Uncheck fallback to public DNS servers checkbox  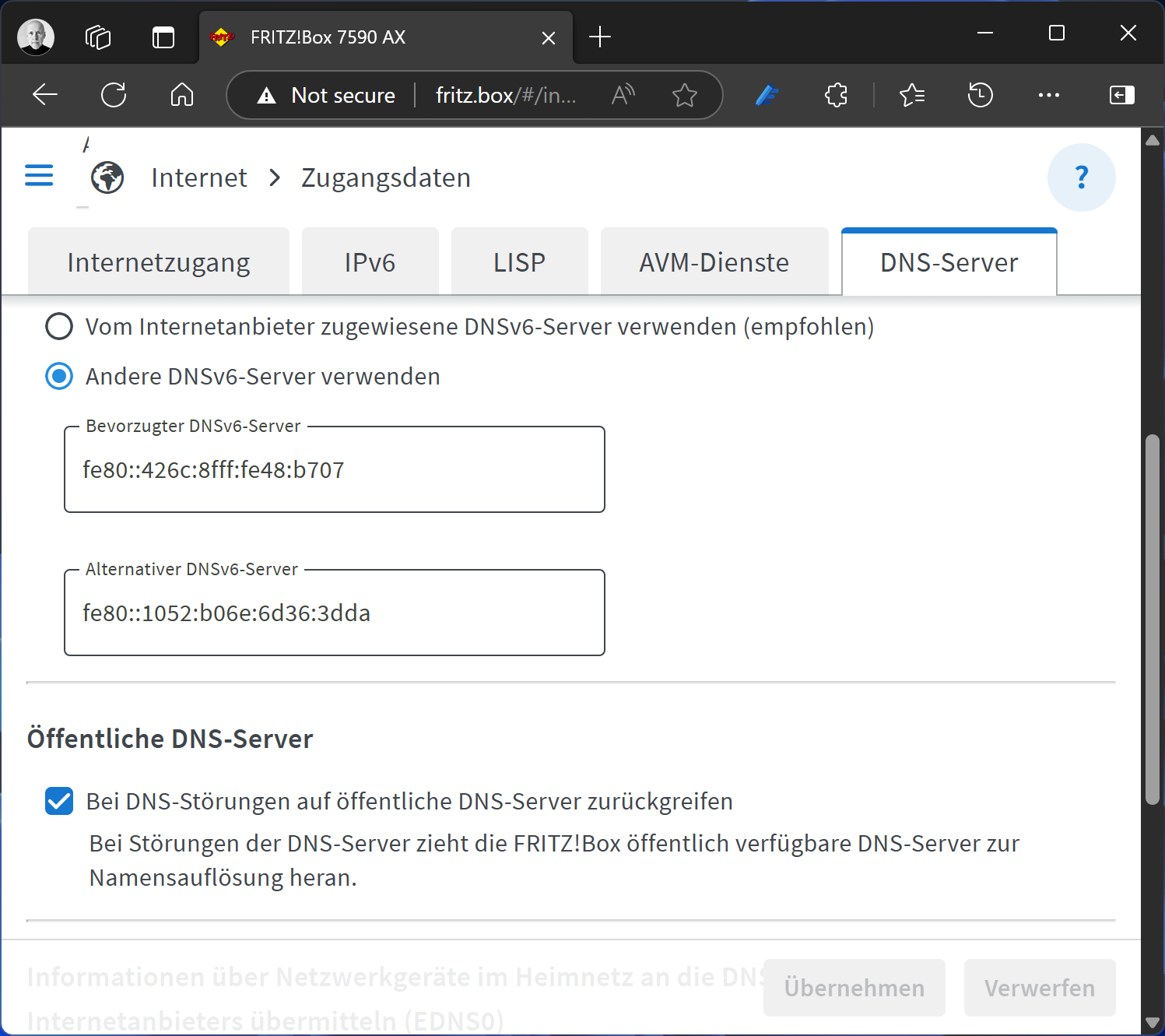pyautogui.click(x=59, y=801)
